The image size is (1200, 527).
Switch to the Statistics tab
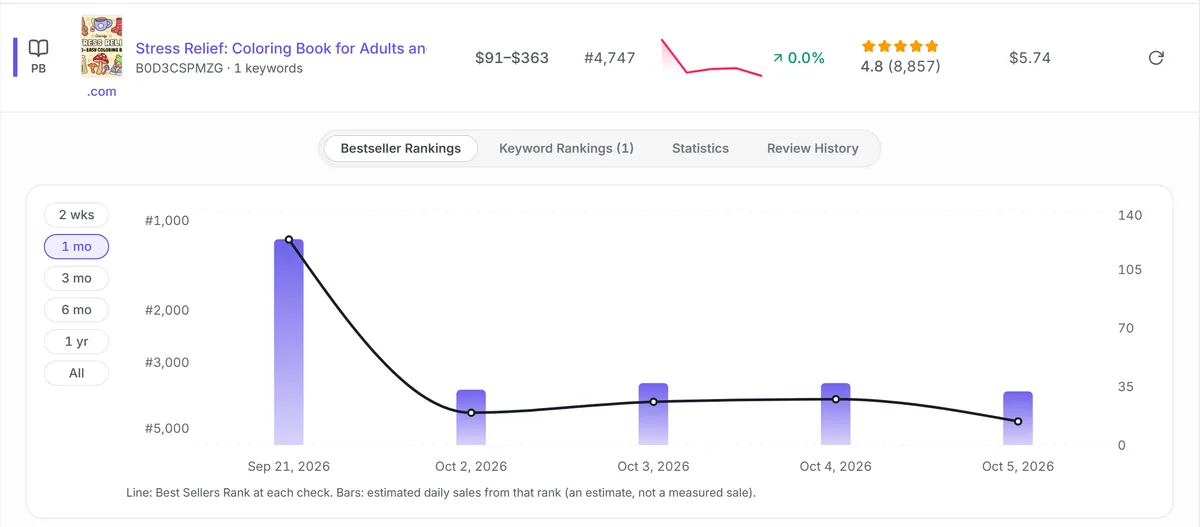pos(700,148)
